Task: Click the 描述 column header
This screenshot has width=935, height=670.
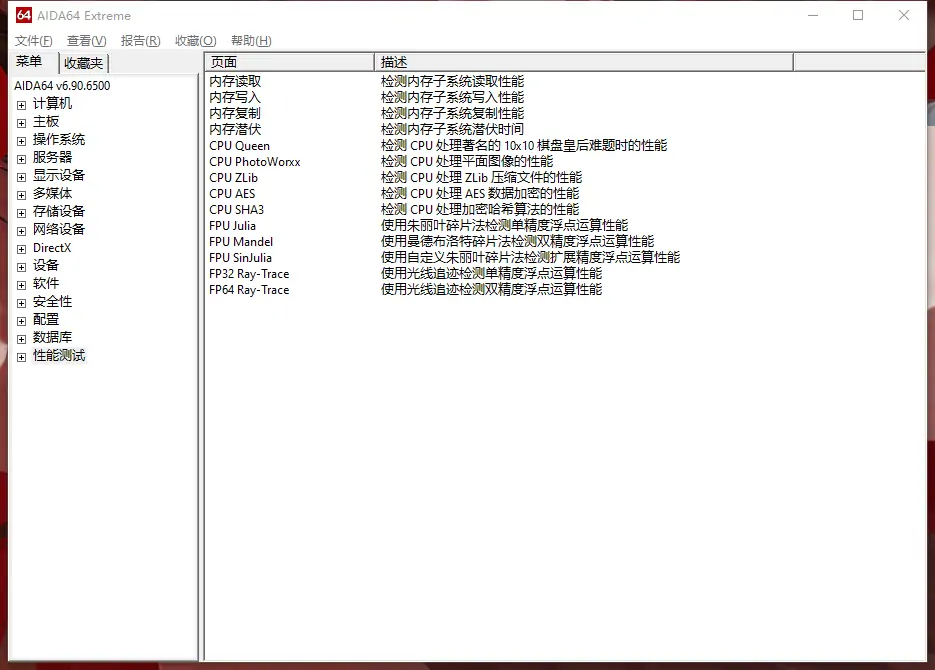Action: pyautogui.click(x=395, y=61)
